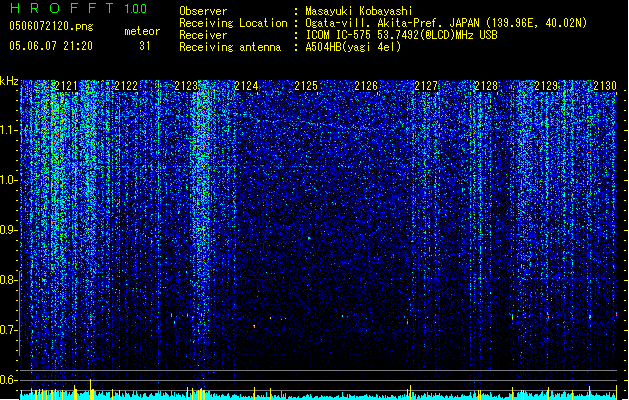Click the Receiver field label
Image resolution: width=629 pixels, height=400 pixels.
[x=203, y=35]
